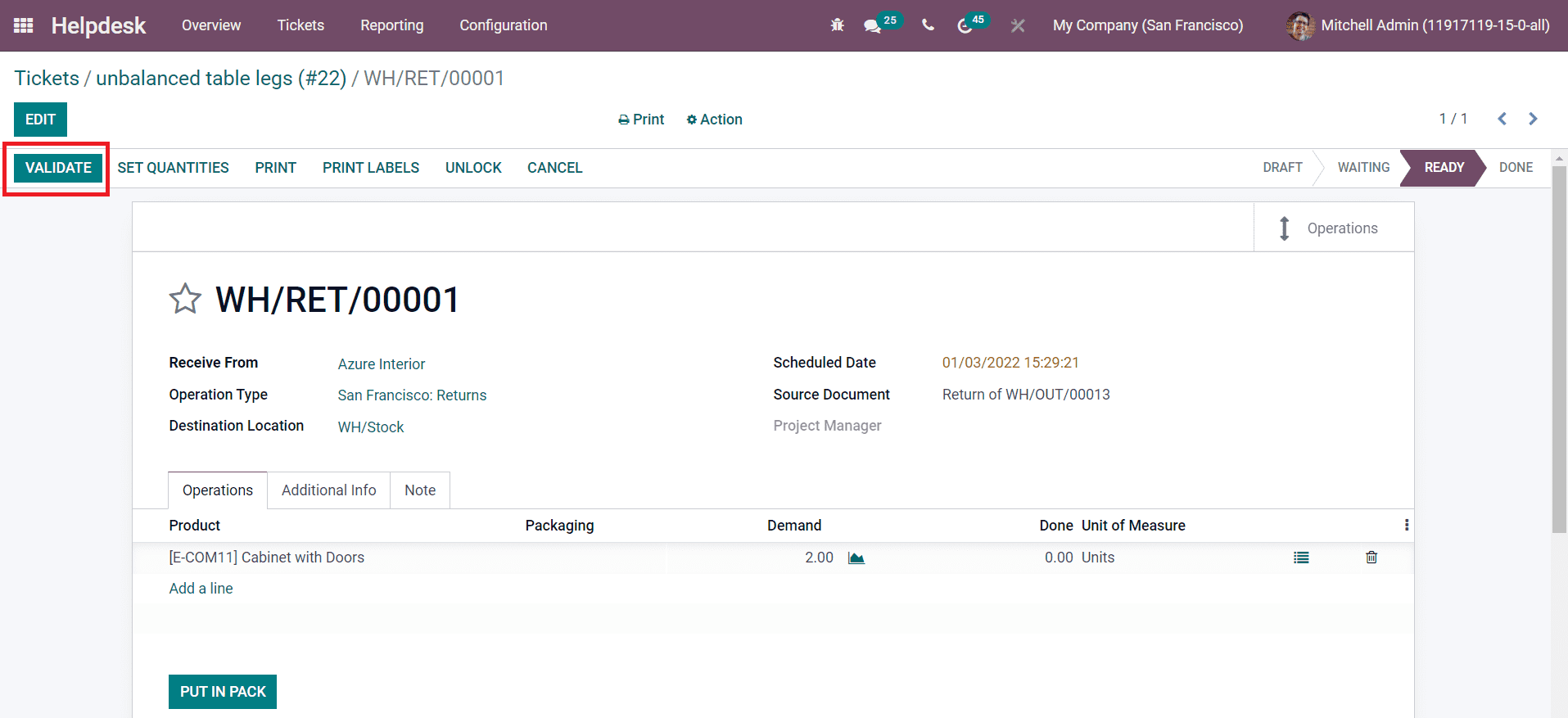Open the Operations smart button
Image resolution: width=1568 pixels, height=718 pixels.
(x=1334, y=228)
